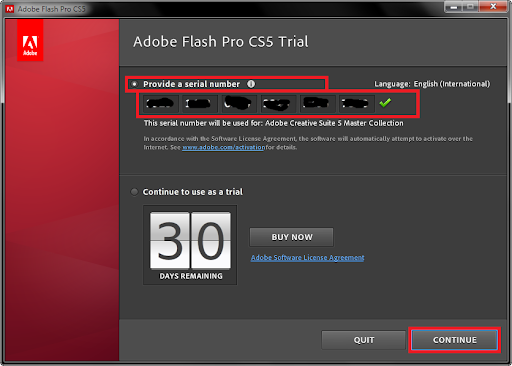Viewport: 512px width, 366px height.
Task: Click the third serial number field
Action: tap(239, 104)
